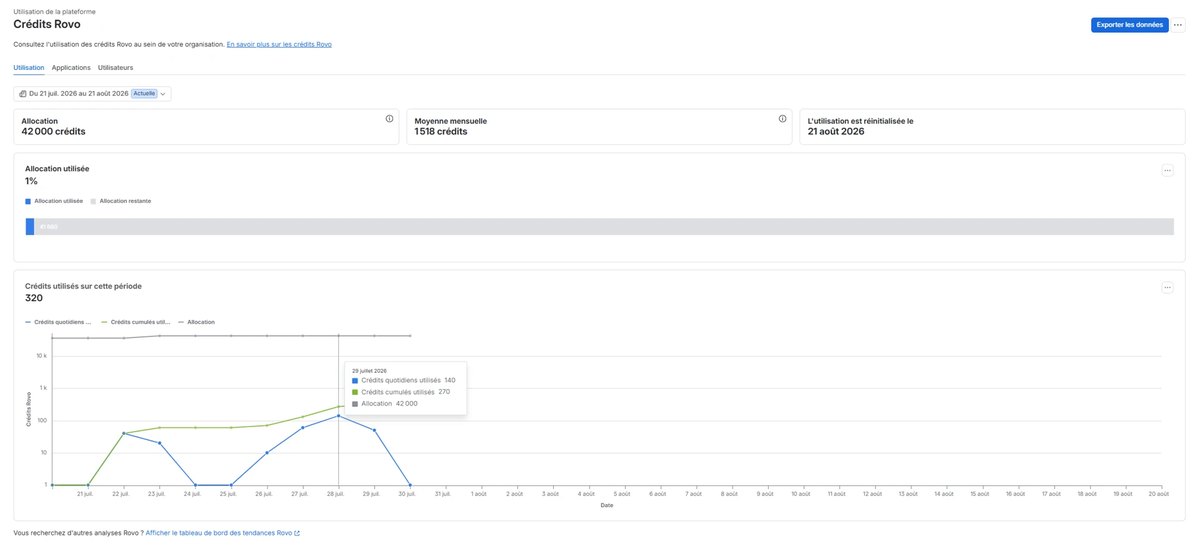1200x546 pixels.
Task: Click the Allocation utilisée blue legend swatch
Action: tap(29, 201)
